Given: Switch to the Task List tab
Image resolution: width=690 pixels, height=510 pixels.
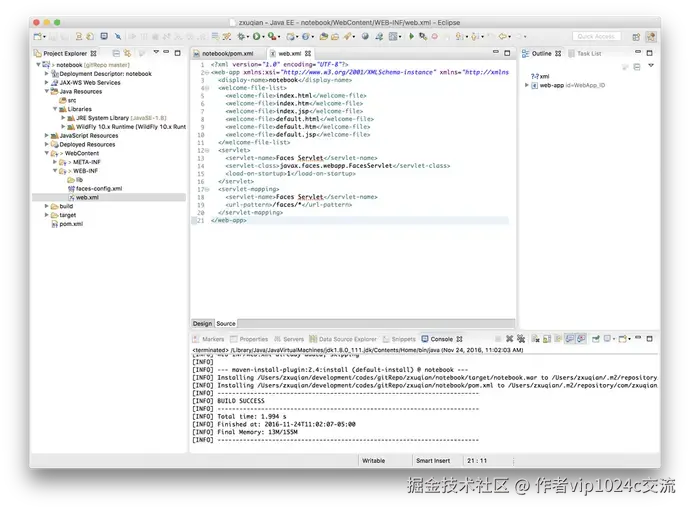Looking at the screenshot, I should [x=584, y=53].
